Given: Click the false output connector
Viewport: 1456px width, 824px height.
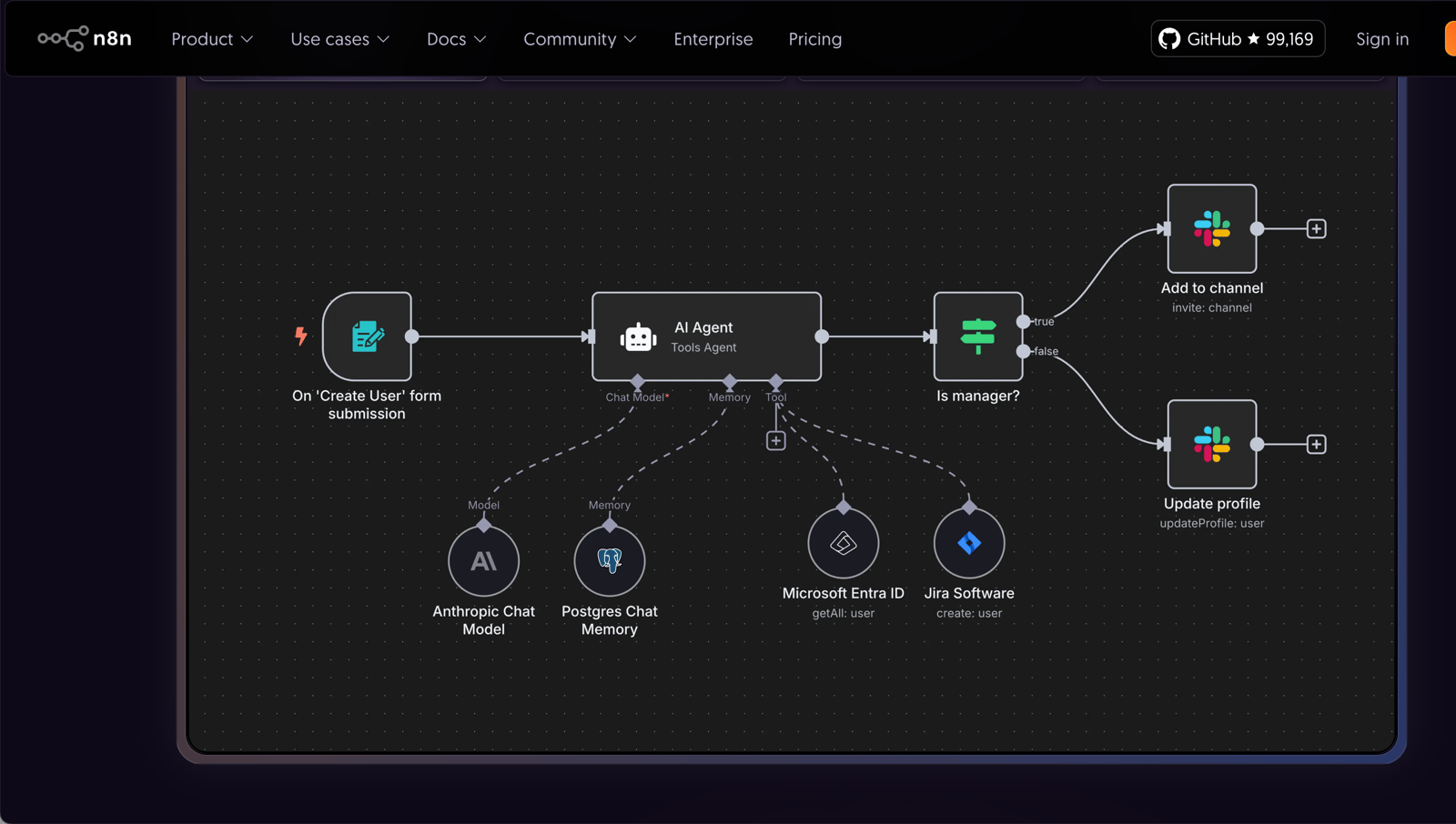Looking at the screenshot, I should (1024, 350).
